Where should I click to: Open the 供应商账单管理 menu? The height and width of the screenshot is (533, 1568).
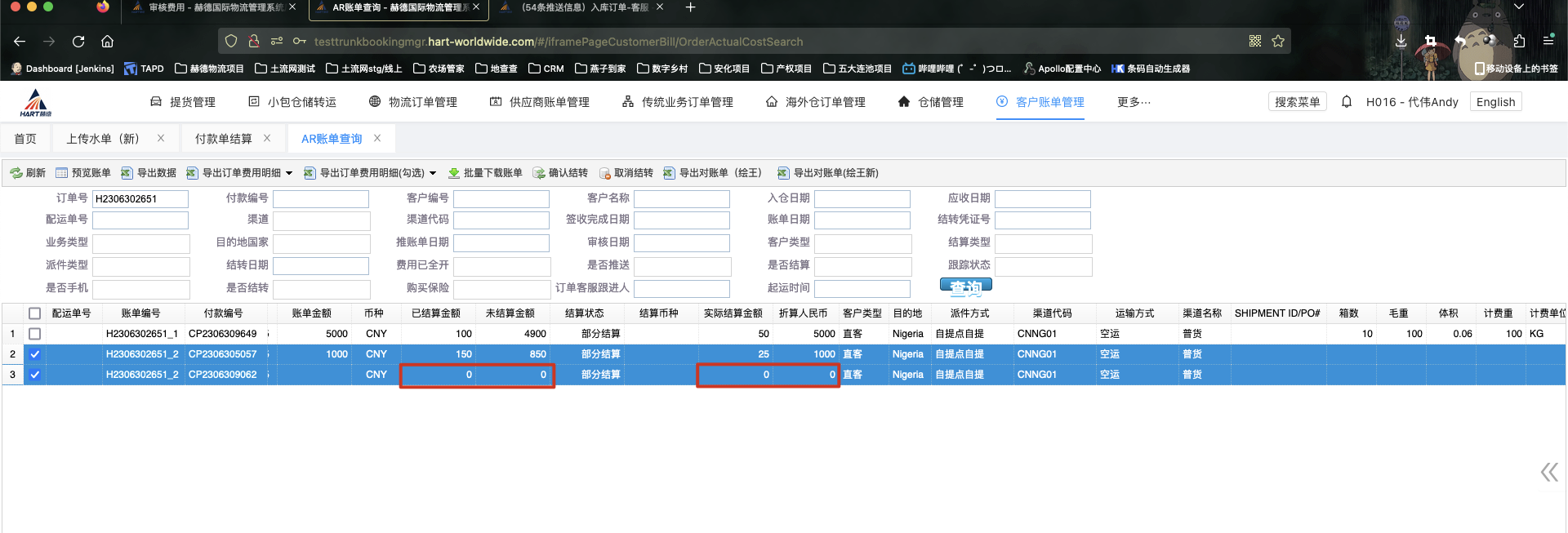(x=540, y=102)
